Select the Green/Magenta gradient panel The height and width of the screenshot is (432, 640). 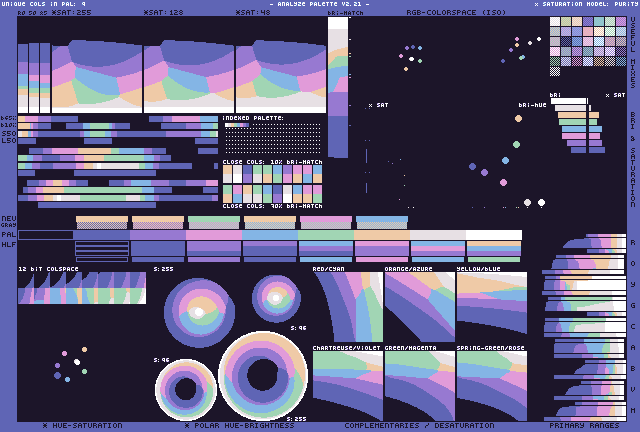click(x=419, y=385)
